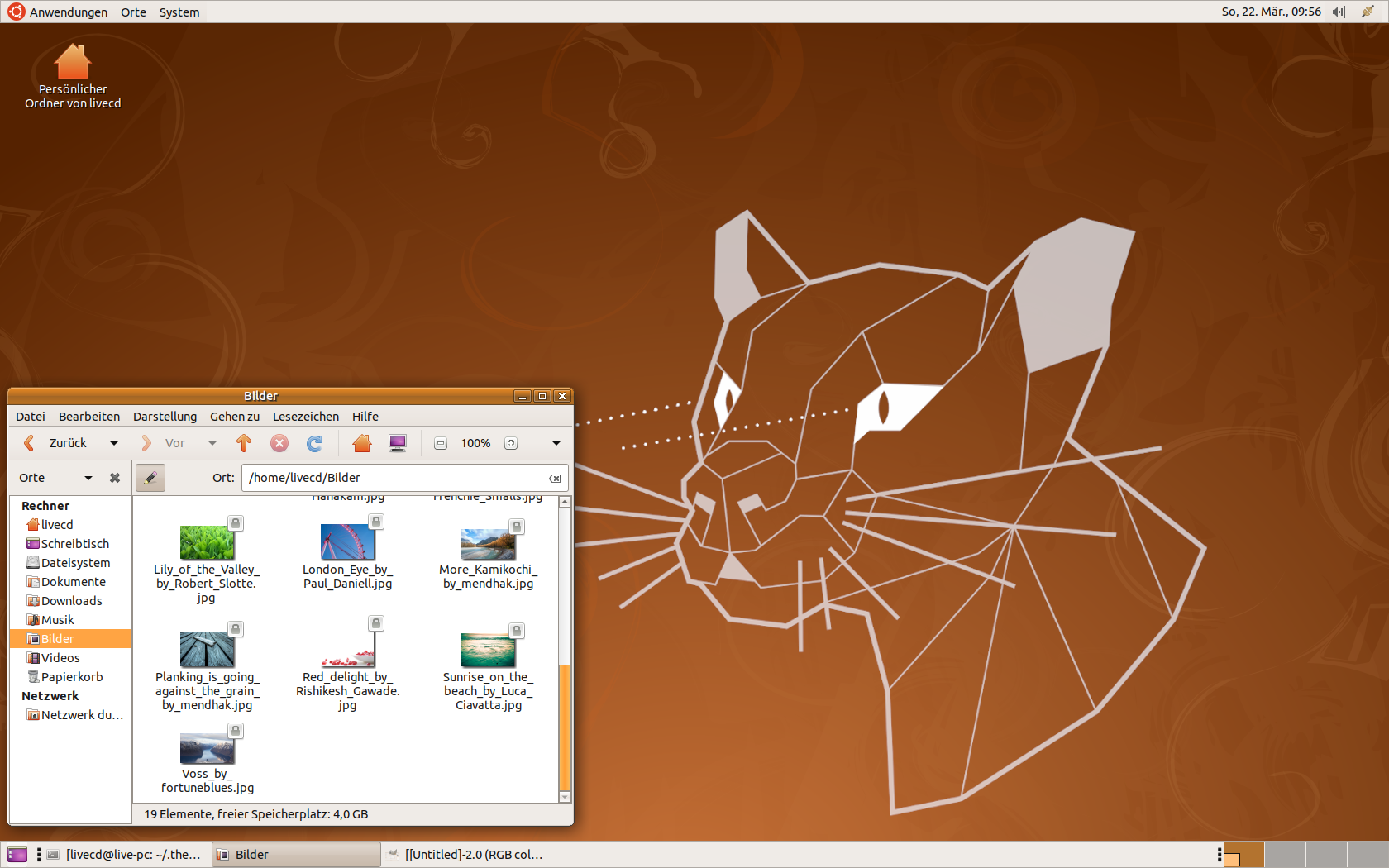Click the date and time clock
The image size is (1389, 868).
click(1272, 12)
